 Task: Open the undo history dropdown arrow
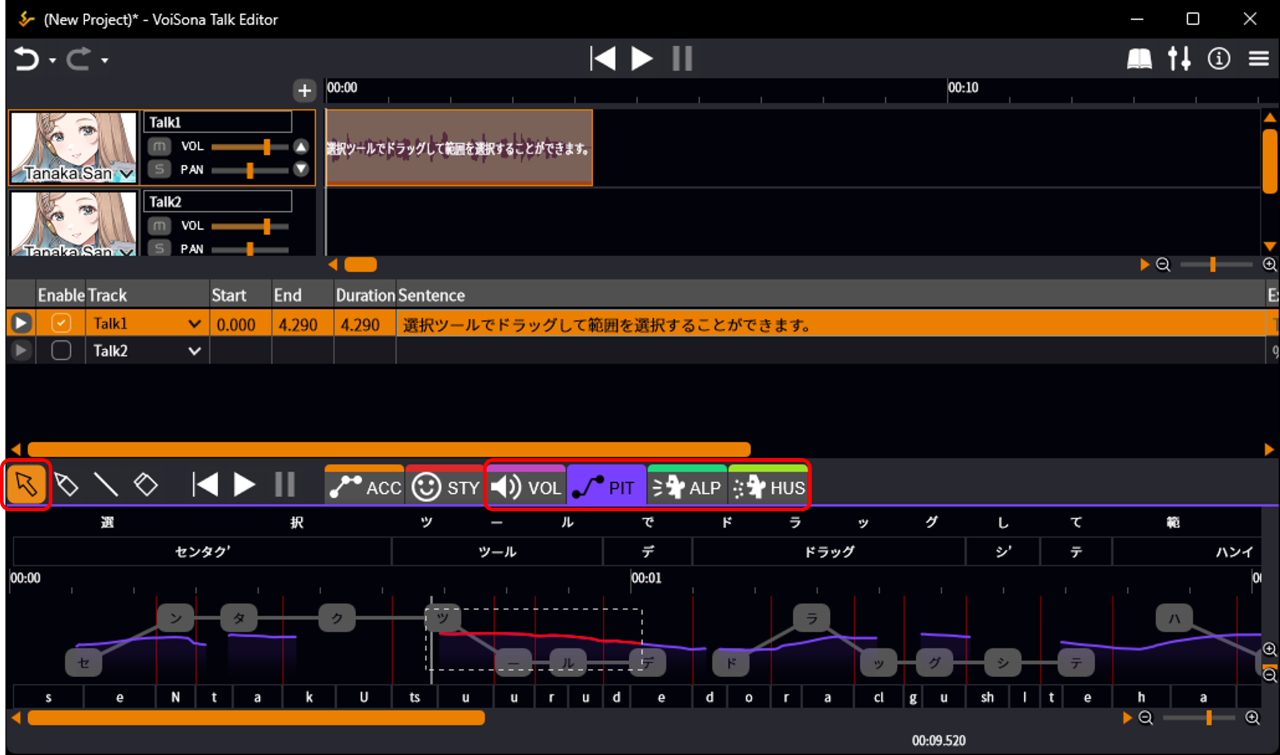pos(52,61)
